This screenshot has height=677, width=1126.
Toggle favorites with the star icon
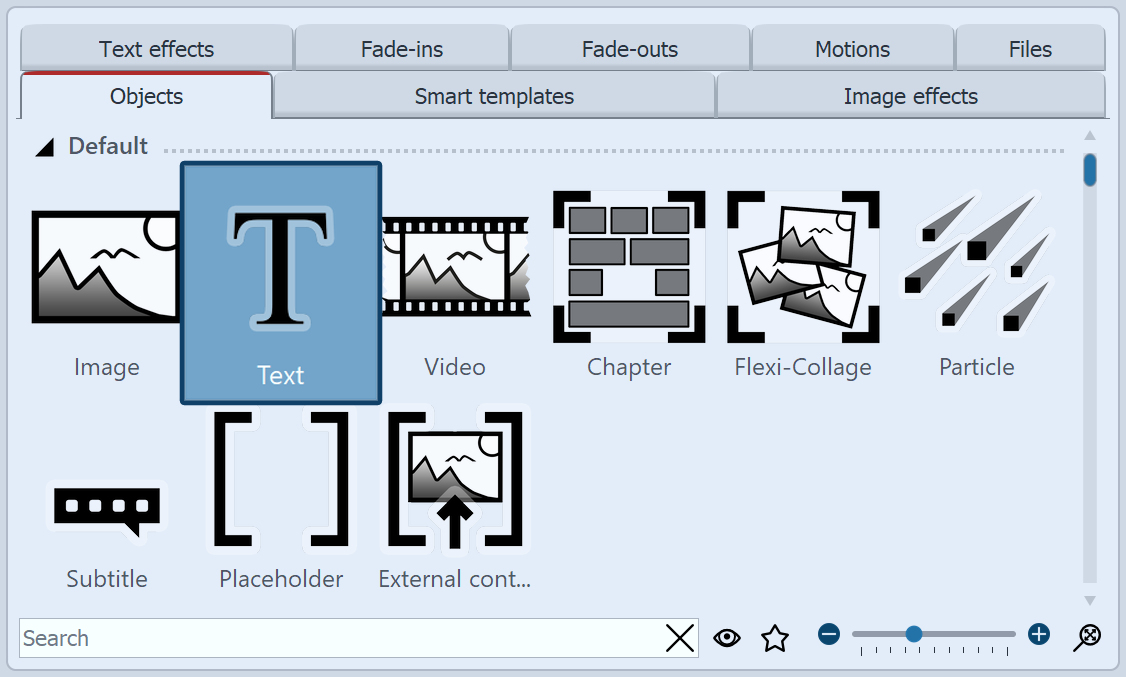tap(774, 637)
